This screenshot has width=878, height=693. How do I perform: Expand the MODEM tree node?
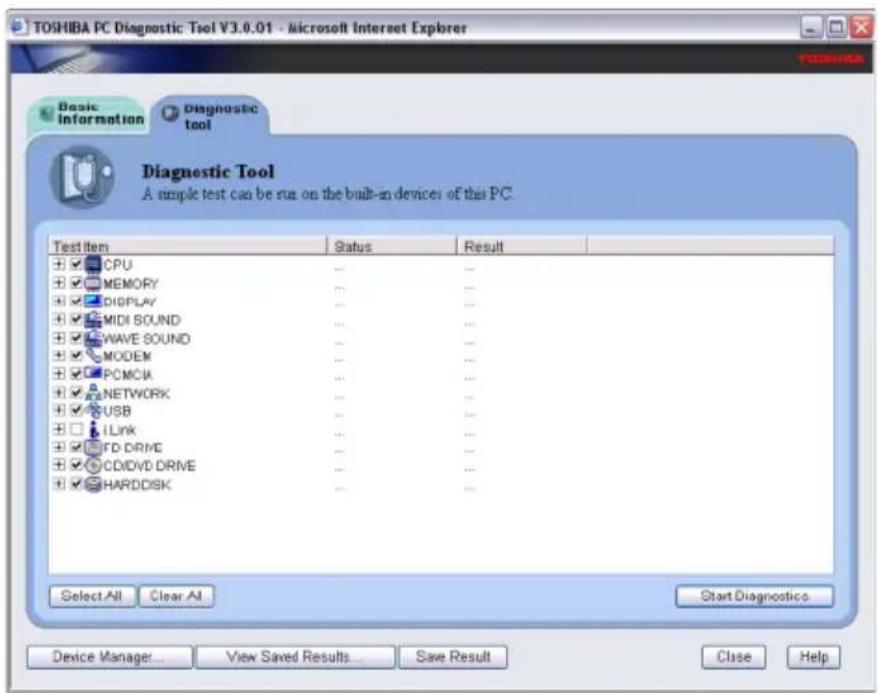click(x=59, y=356)
